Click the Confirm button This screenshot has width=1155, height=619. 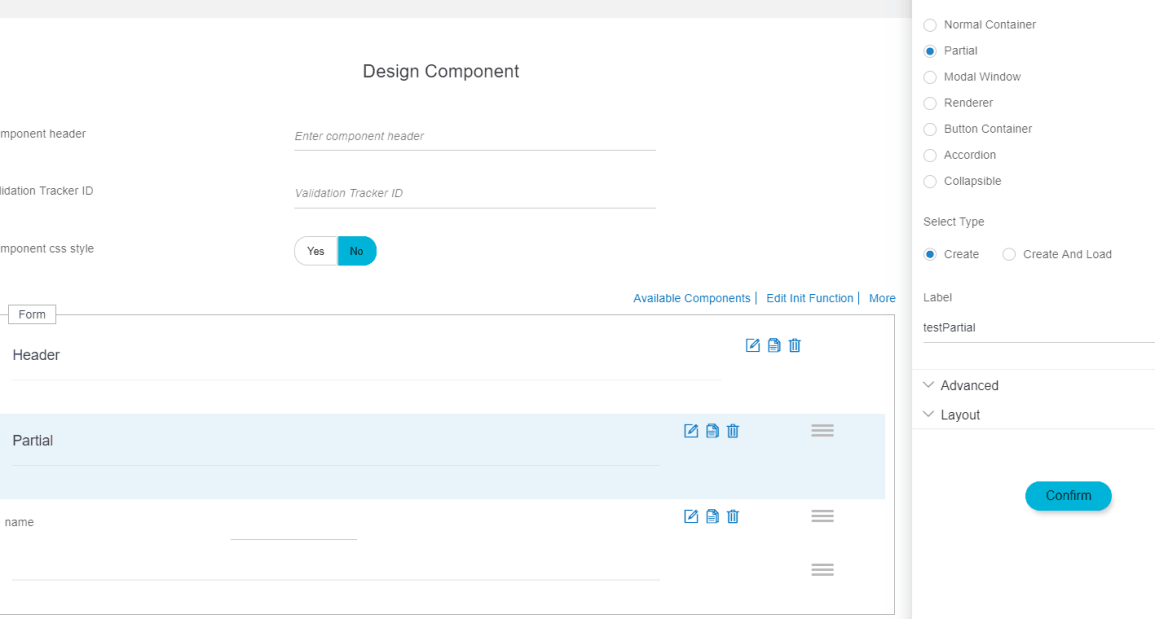coord(1068,496)
